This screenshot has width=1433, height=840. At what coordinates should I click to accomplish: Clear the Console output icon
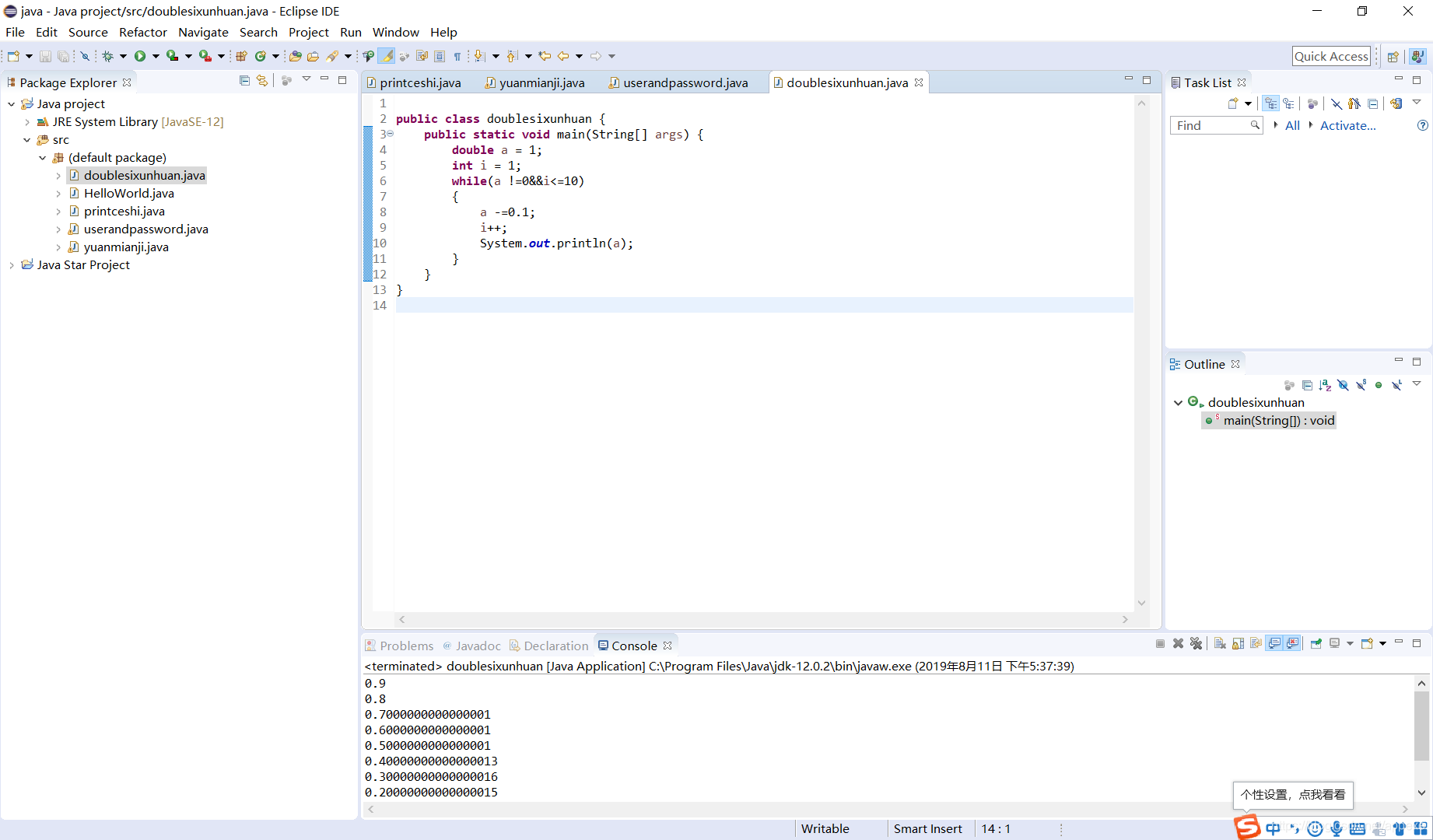pyautogui.click(x=1219, y=644)
